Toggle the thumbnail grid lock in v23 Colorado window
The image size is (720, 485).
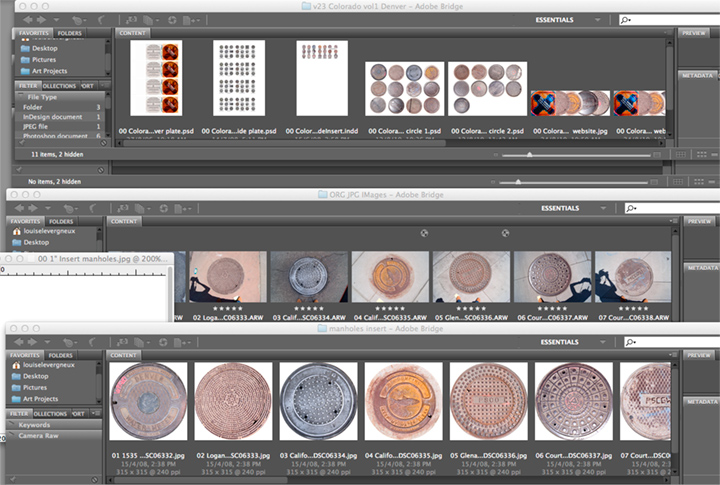pyautogui.click(x=681, y=155)
